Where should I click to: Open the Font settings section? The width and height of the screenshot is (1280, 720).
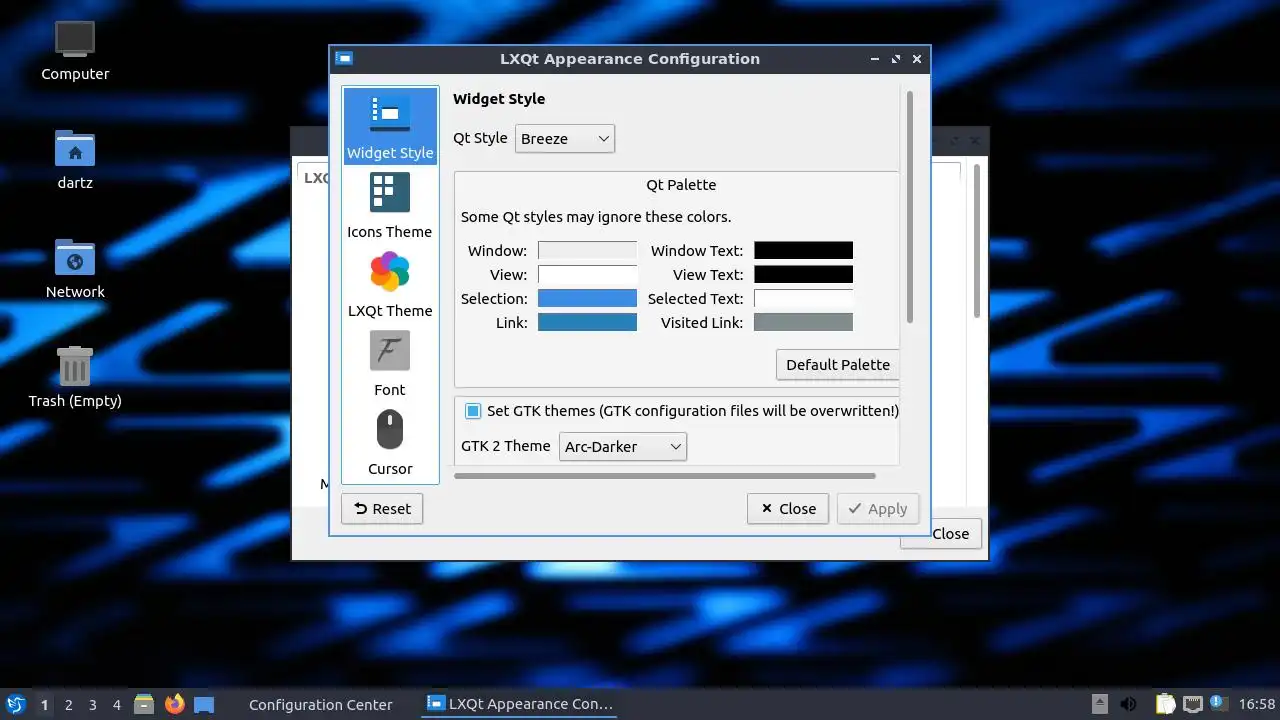click(x=390, y=364)
